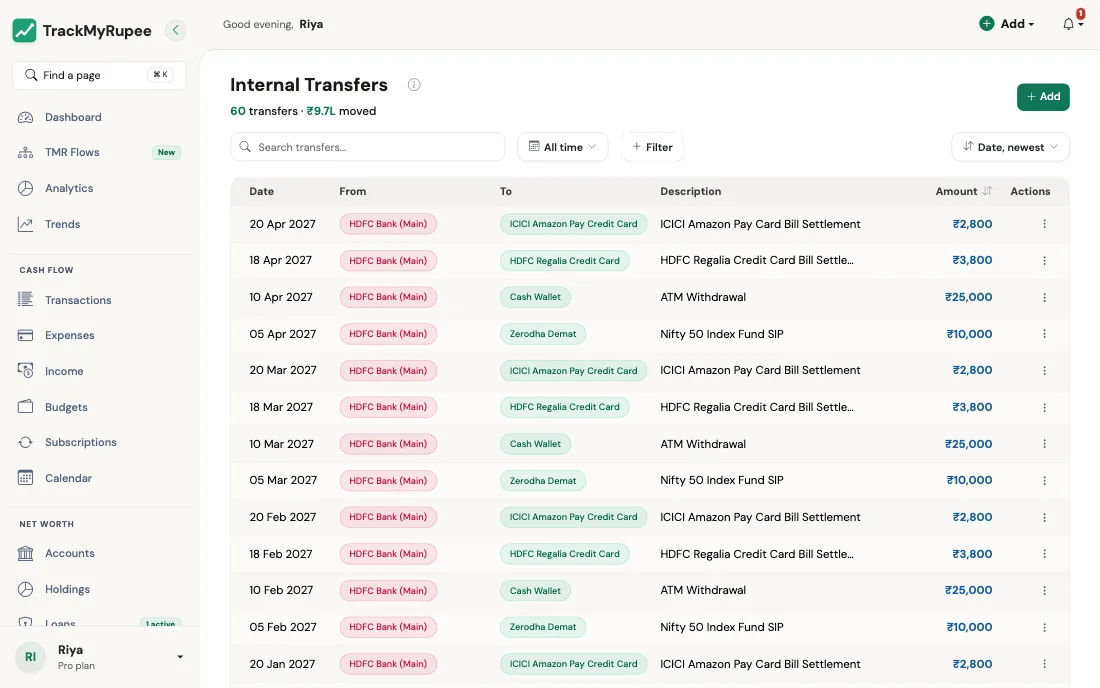Image resolution: width=1100 pixels, height=688 pixels.
Task: Click the New badge next to TMR Flows
Action: point(166,152)
